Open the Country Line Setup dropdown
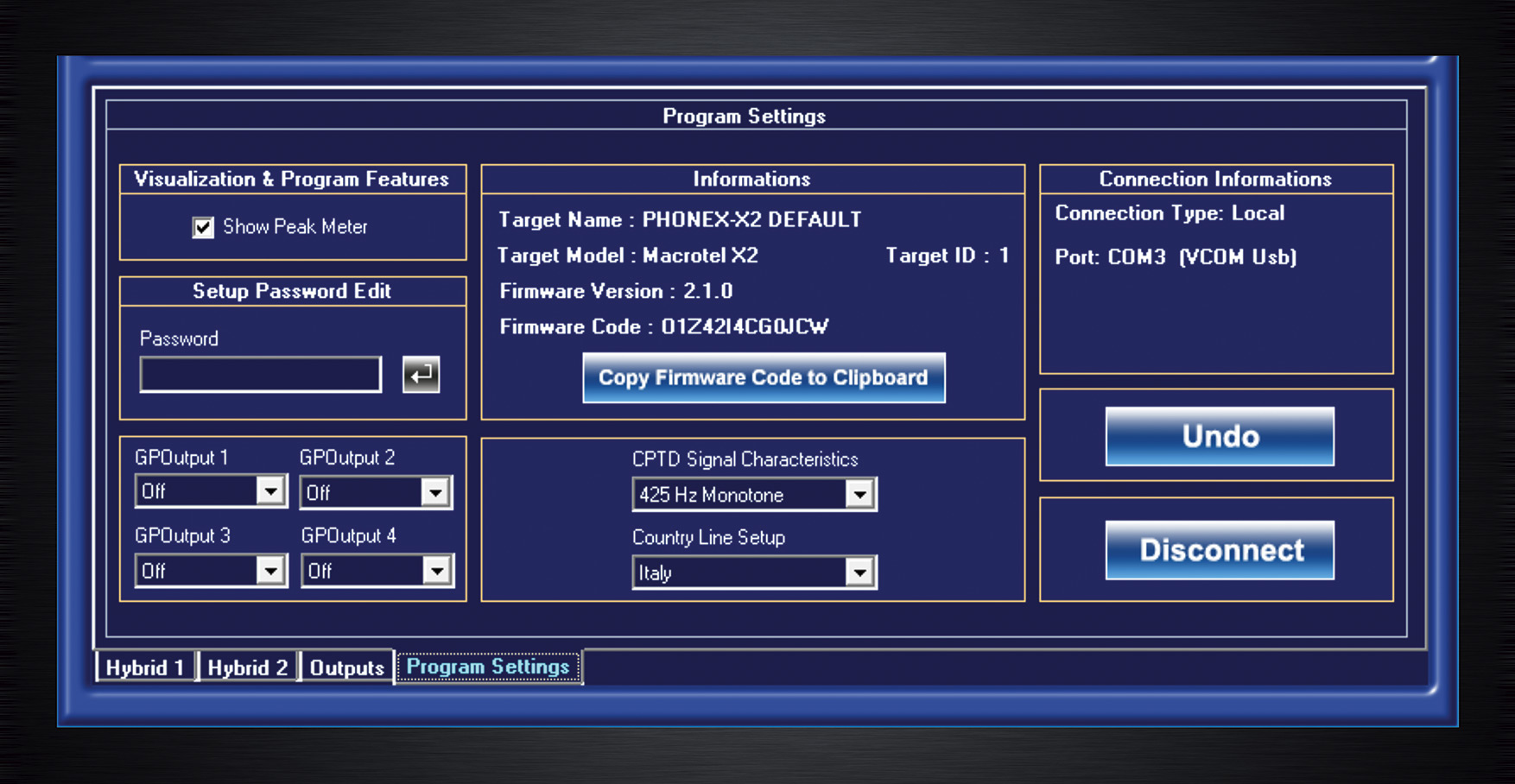The height and width of the screenshot is (784, 1515). (x=859, y=572)
